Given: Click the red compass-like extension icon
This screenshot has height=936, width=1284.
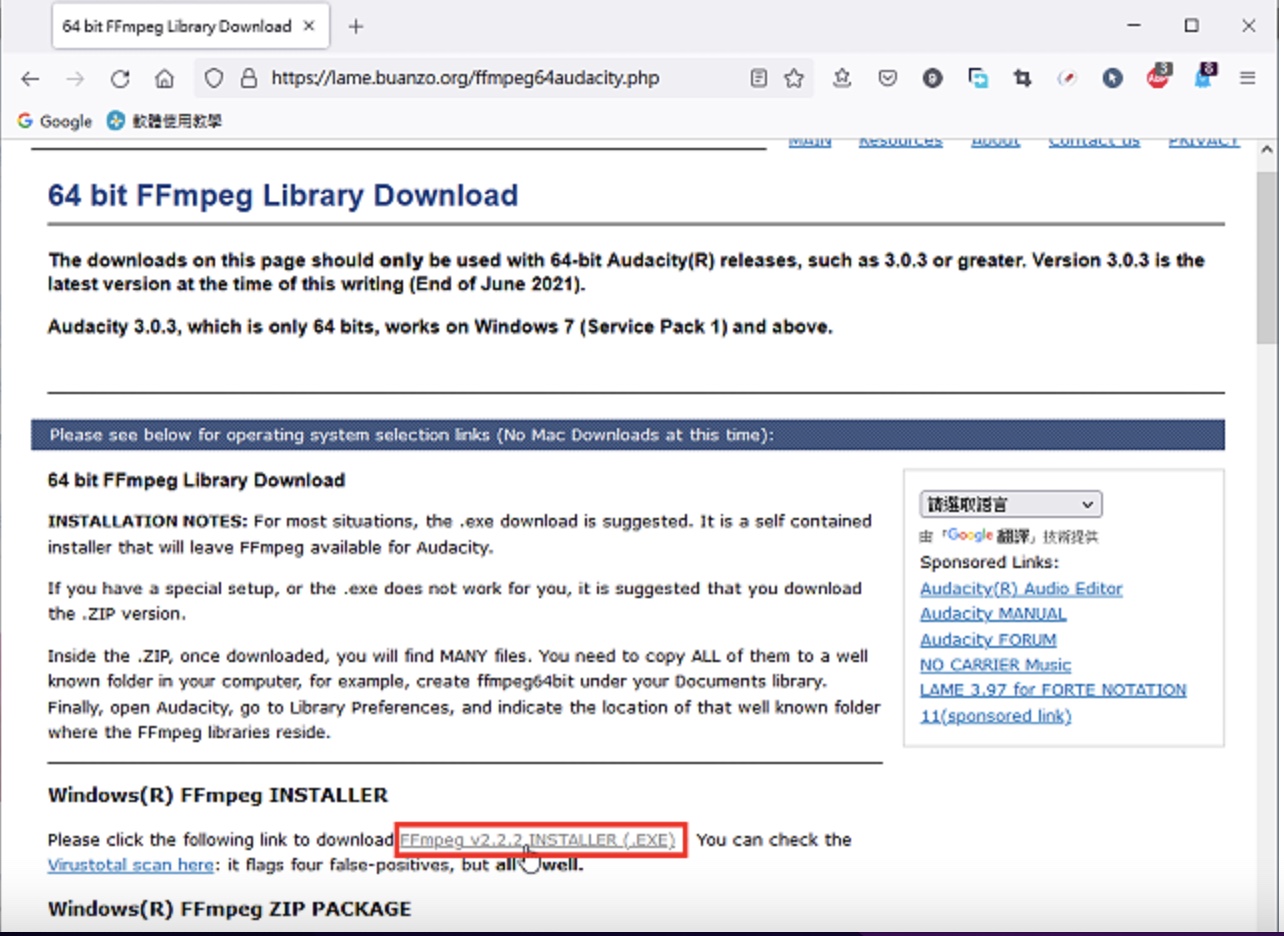Looking at the screenshot, I should (x=1068, y=78).
